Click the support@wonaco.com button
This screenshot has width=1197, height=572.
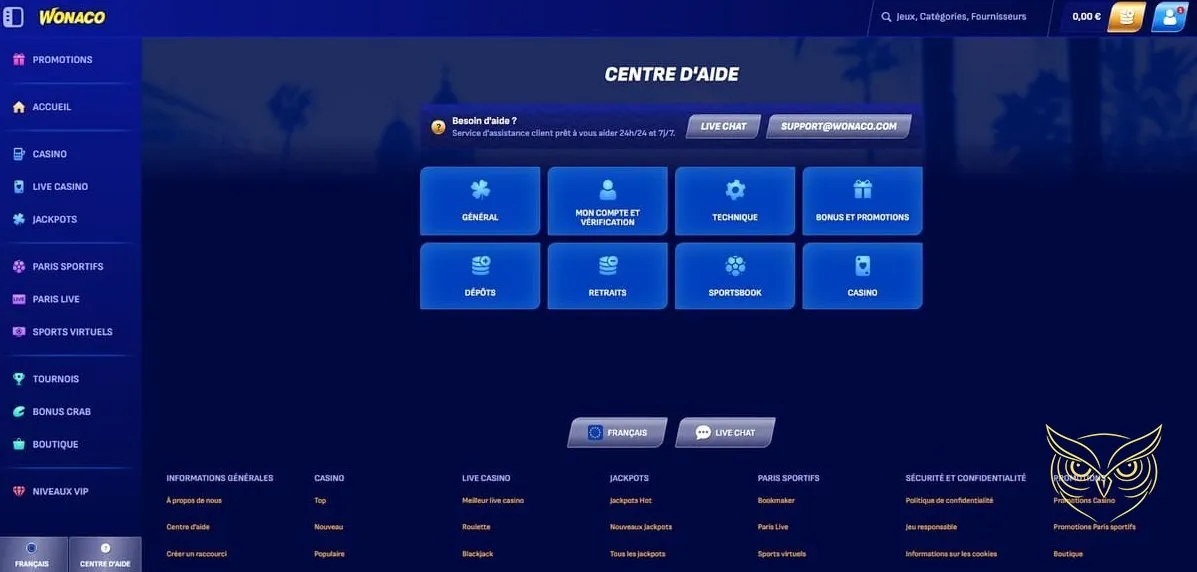click(x=839, y=127)
